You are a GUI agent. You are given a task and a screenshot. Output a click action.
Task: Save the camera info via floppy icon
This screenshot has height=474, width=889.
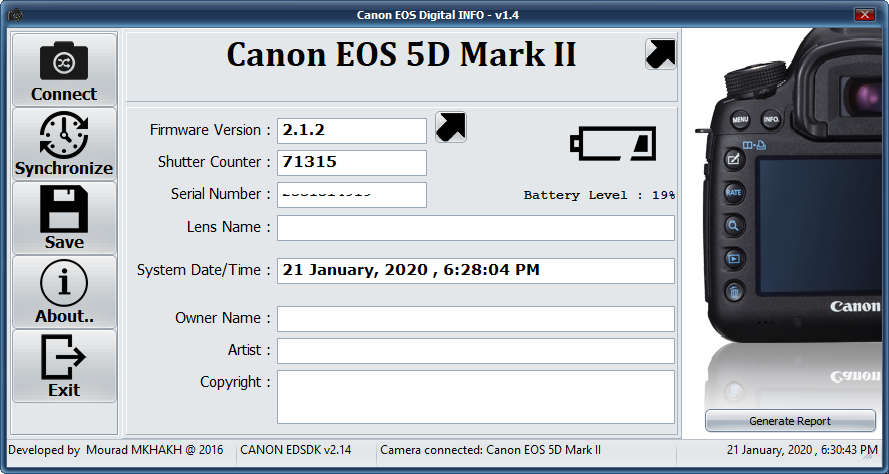click(x=64, y=218)
